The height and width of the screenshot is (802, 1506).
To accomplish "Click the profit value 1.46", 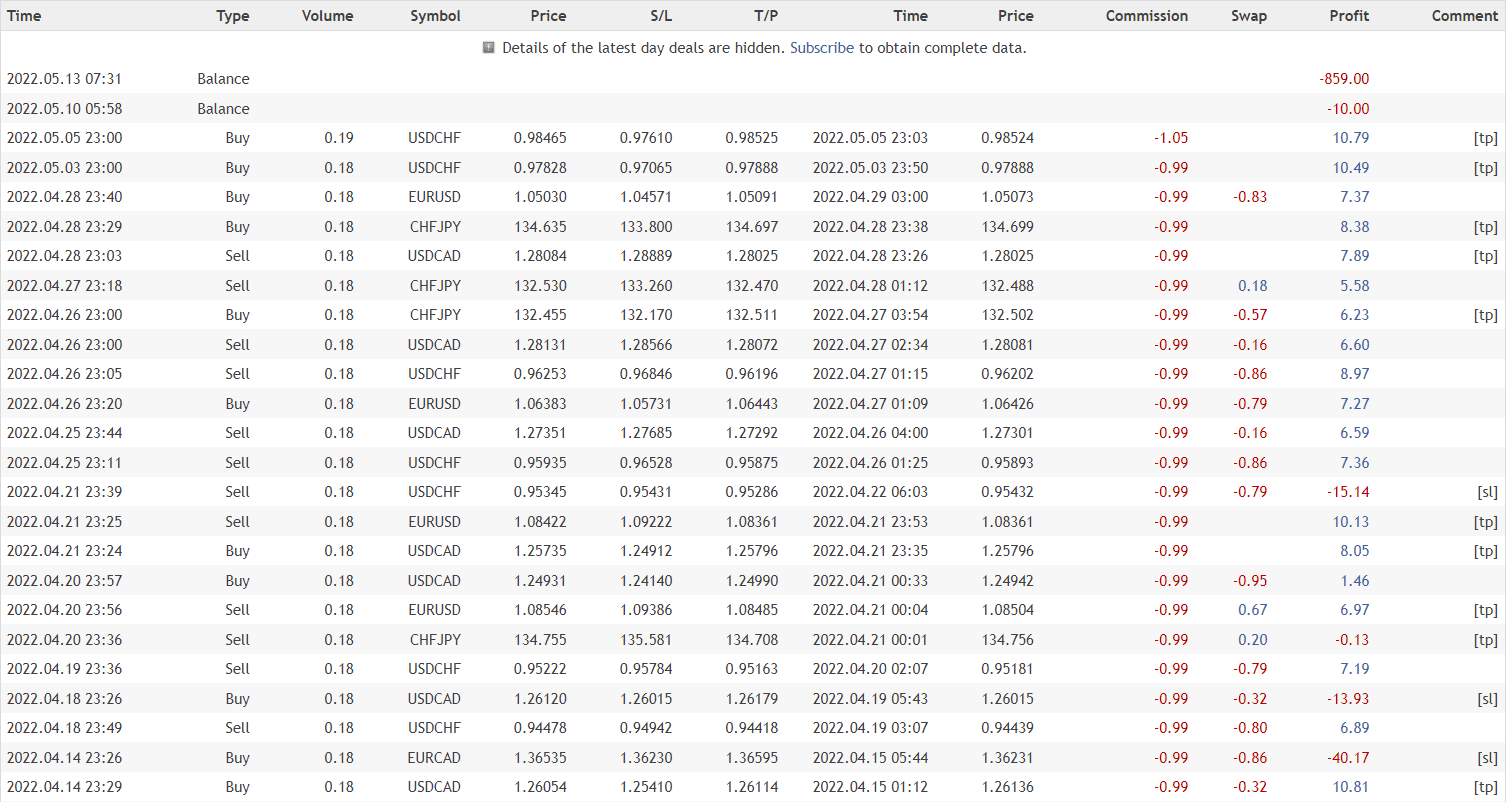I will (x=1355, y=581).
